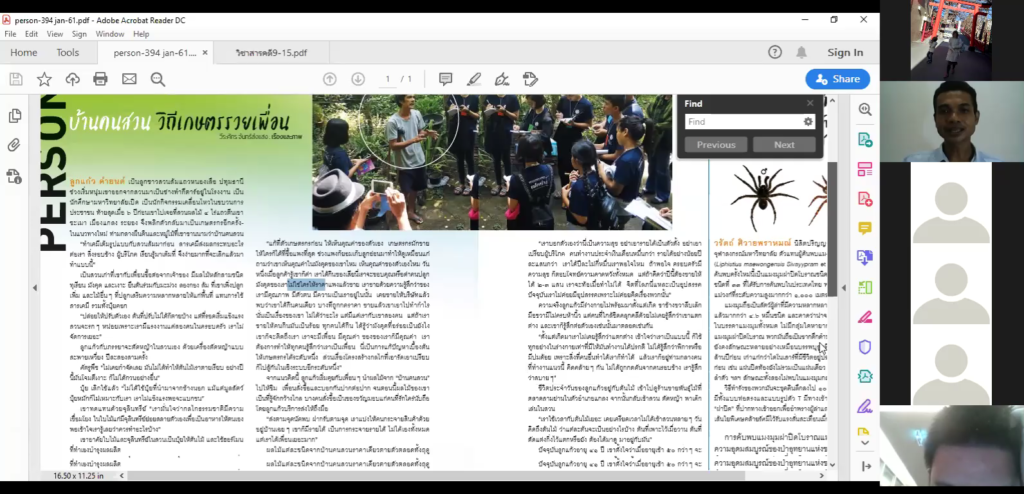The width and height of the screenshot is (1024, 494).
Task: Open yellow Comment tool in right pane
Action: point(865,228)
